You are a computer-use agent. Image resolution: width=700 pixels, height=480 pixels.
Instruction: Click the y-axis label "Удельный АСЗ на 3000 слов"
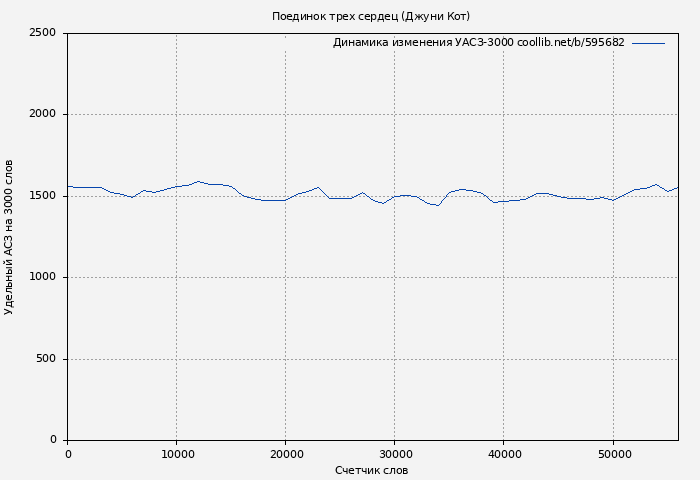(9, 237)
